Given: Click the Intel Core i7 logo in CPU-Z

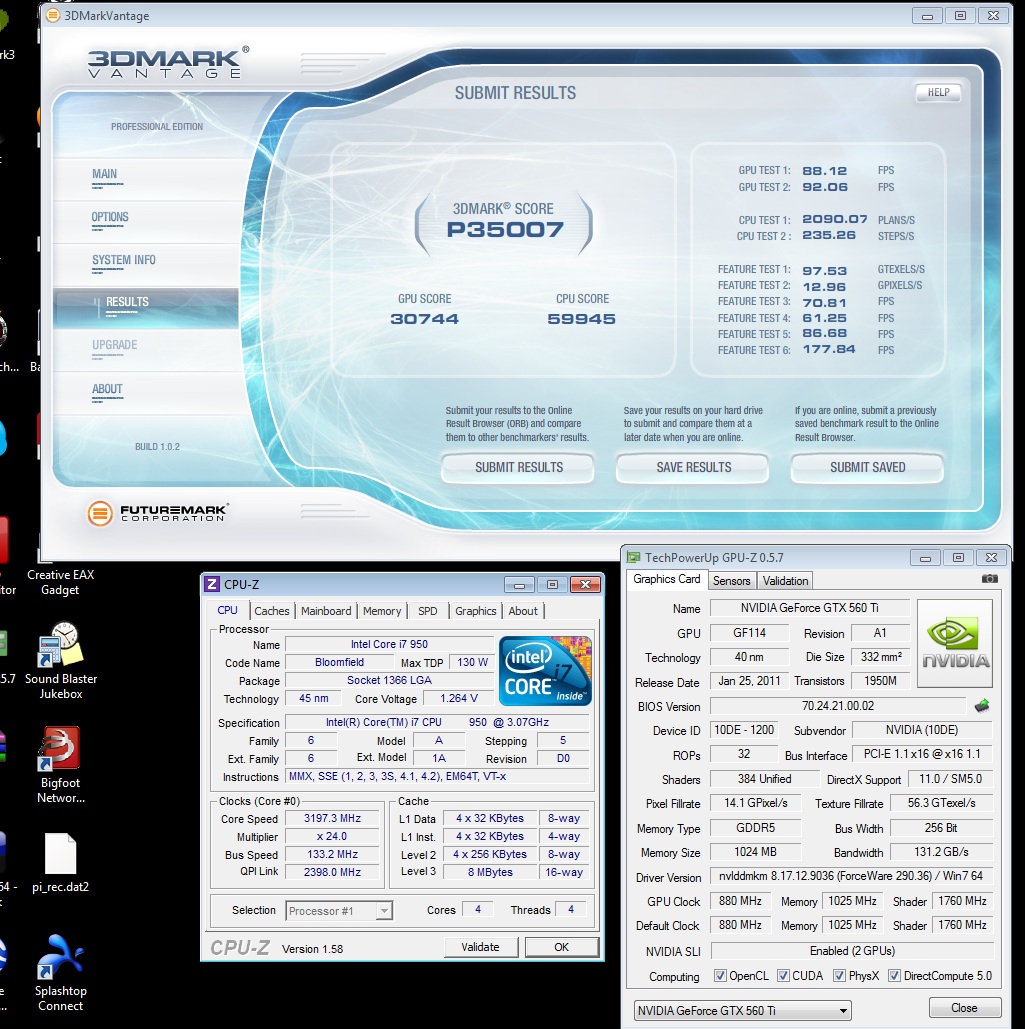Looking at the screenshot, I should coord(545,670).
